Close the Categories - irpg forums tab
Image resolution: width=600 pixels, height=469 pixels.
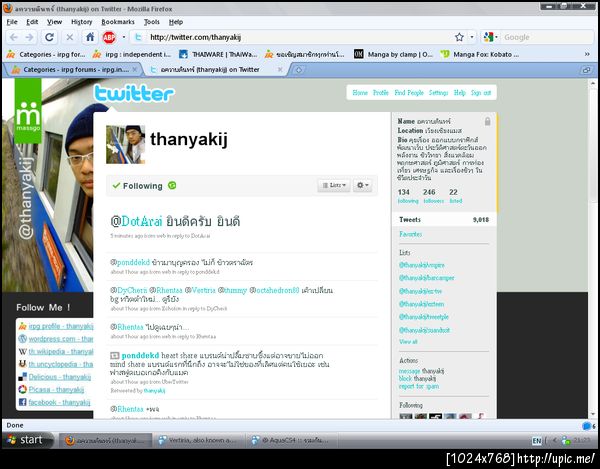[x=135, y=70]
